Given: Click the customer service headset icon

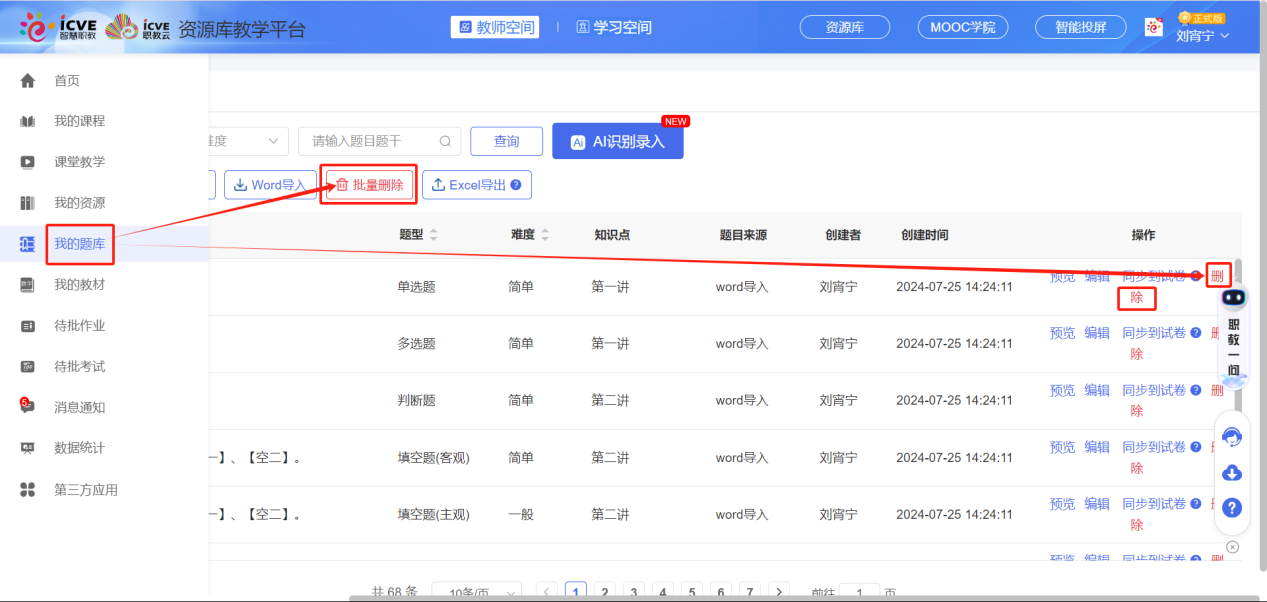Looking at the screenshot, I should tap(1232, 437).
